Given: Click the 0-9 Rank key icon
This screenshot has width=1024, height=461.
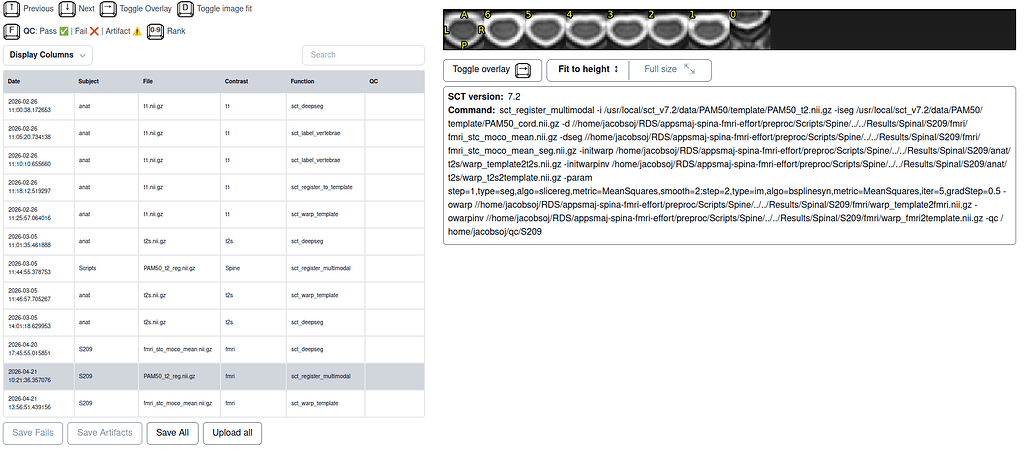Looking at the screenshot, I should point(155,31).
